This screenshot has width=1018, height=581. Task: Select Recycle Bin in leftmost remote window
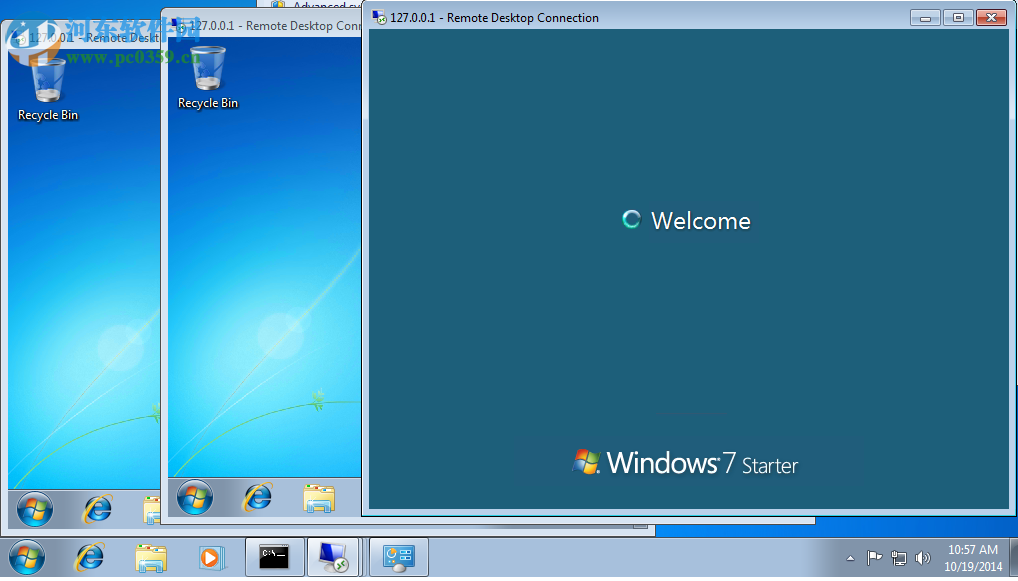48,89
